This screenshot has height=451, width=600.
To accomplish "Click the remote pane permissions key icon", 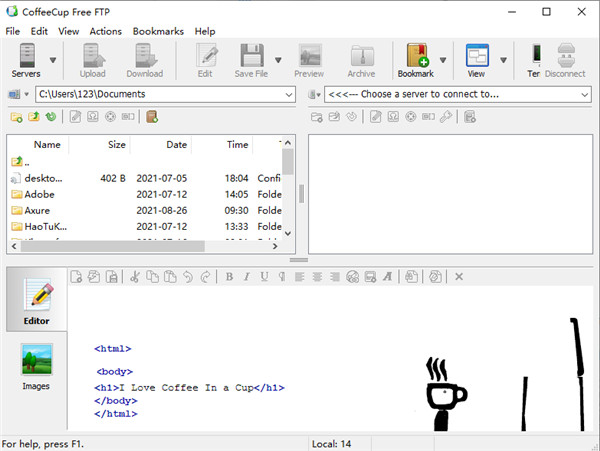I will pyautogui.click(x=445, y=117).
